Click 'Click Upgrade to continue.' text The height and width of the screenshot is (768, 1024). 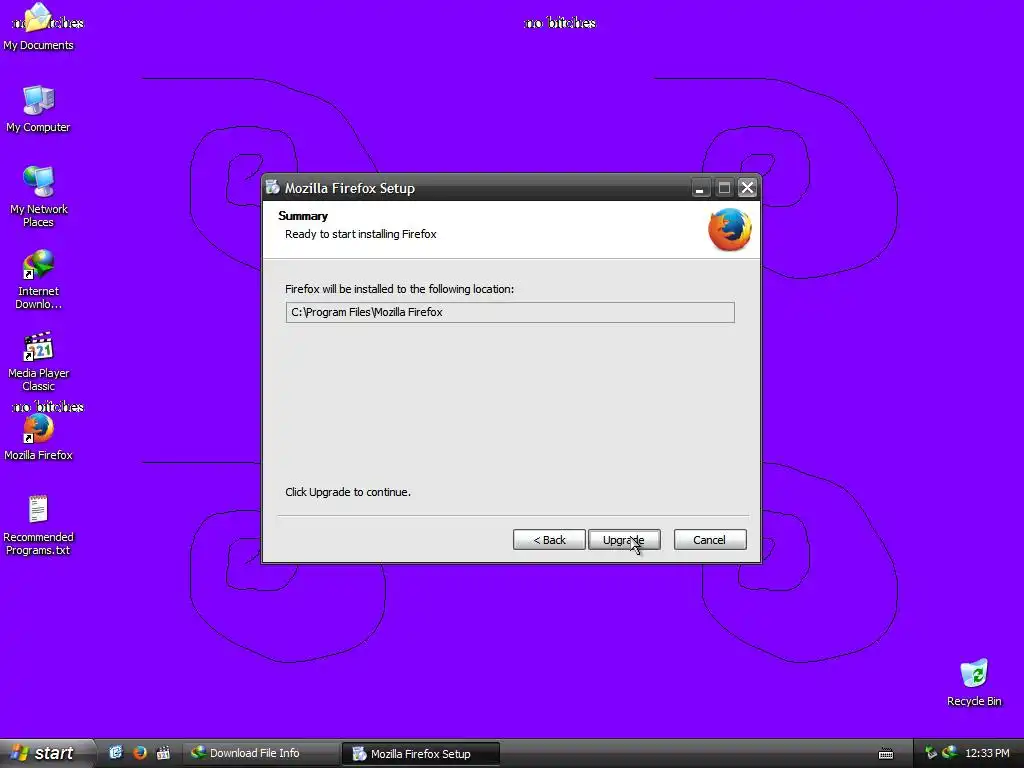click(348, 492)
